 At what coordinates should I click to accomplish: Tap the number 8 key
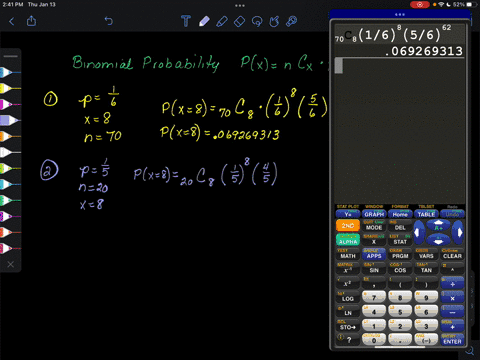(400, 297)
